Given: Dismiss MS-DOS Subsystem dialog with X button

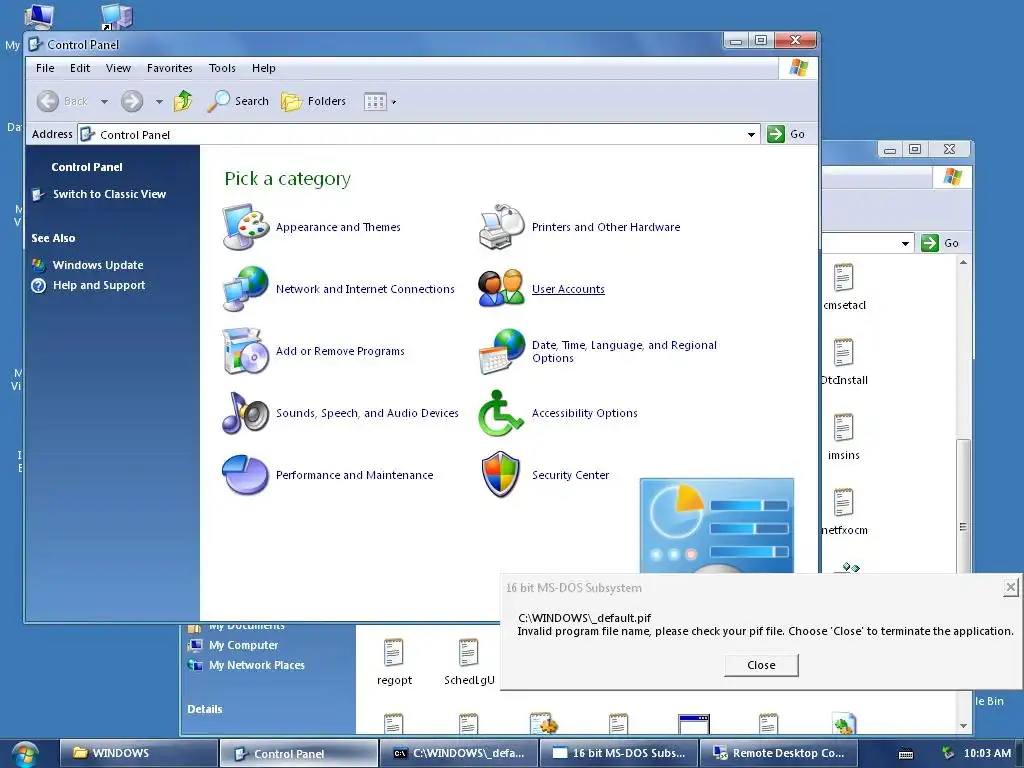Looking at the screenshot, I should coord(1010,587).
